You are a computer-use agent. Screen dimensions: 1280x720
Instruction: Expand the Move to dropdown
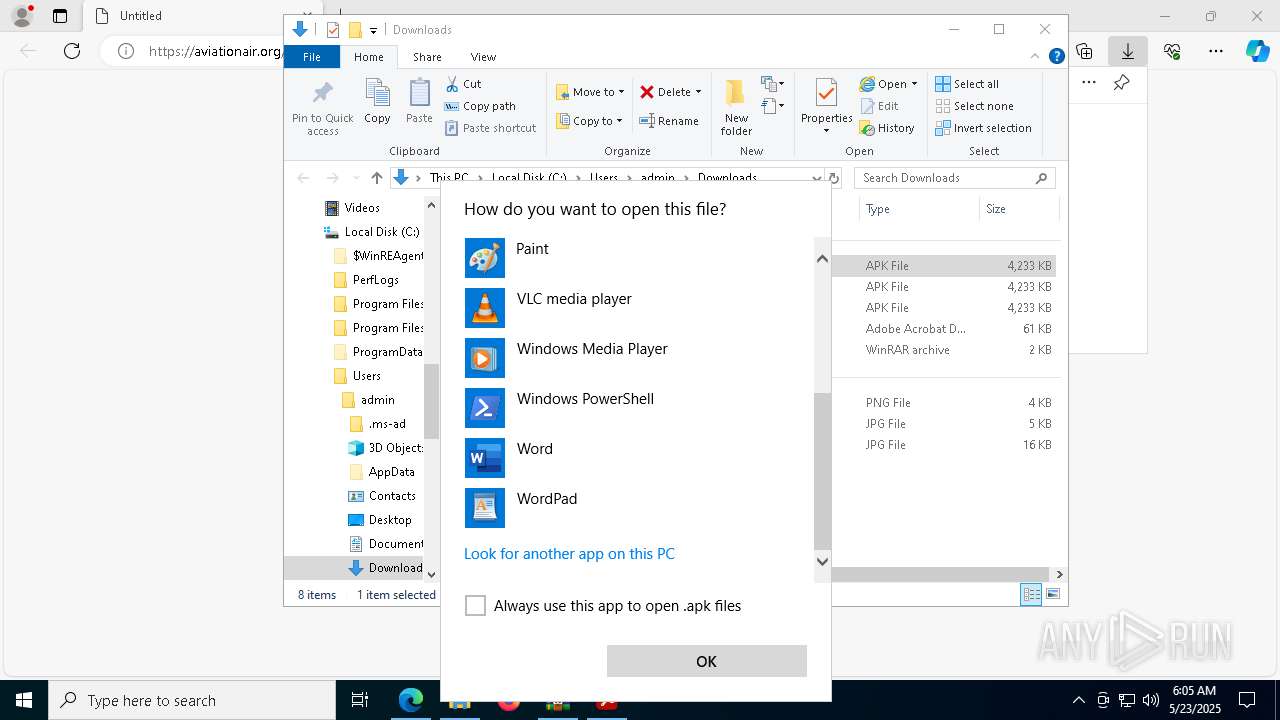pos(621,92)
